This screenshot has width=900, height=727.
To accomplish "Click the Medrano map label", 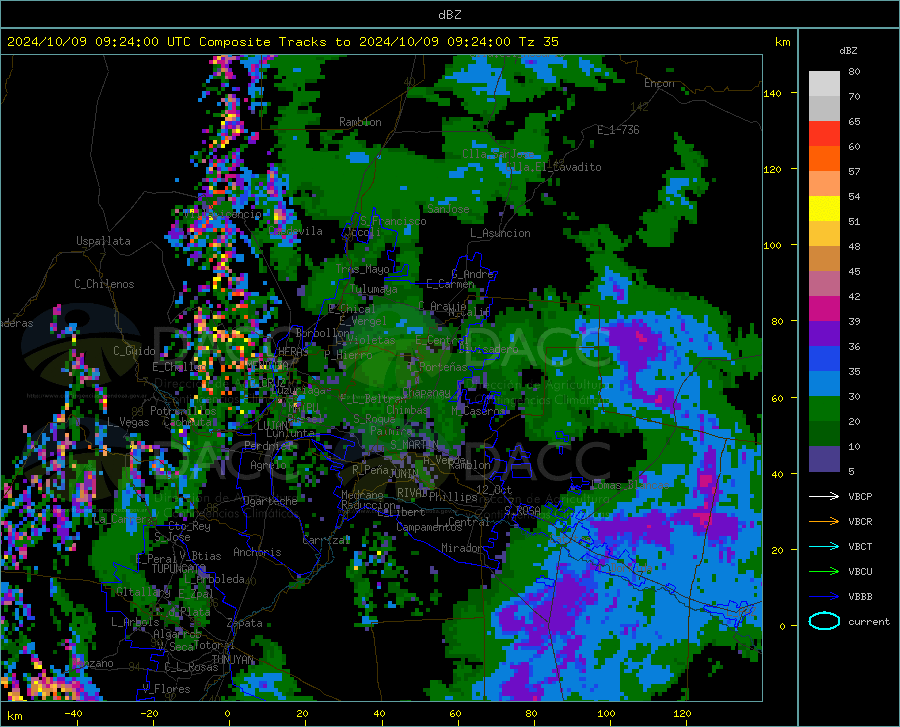I will 362,495.
